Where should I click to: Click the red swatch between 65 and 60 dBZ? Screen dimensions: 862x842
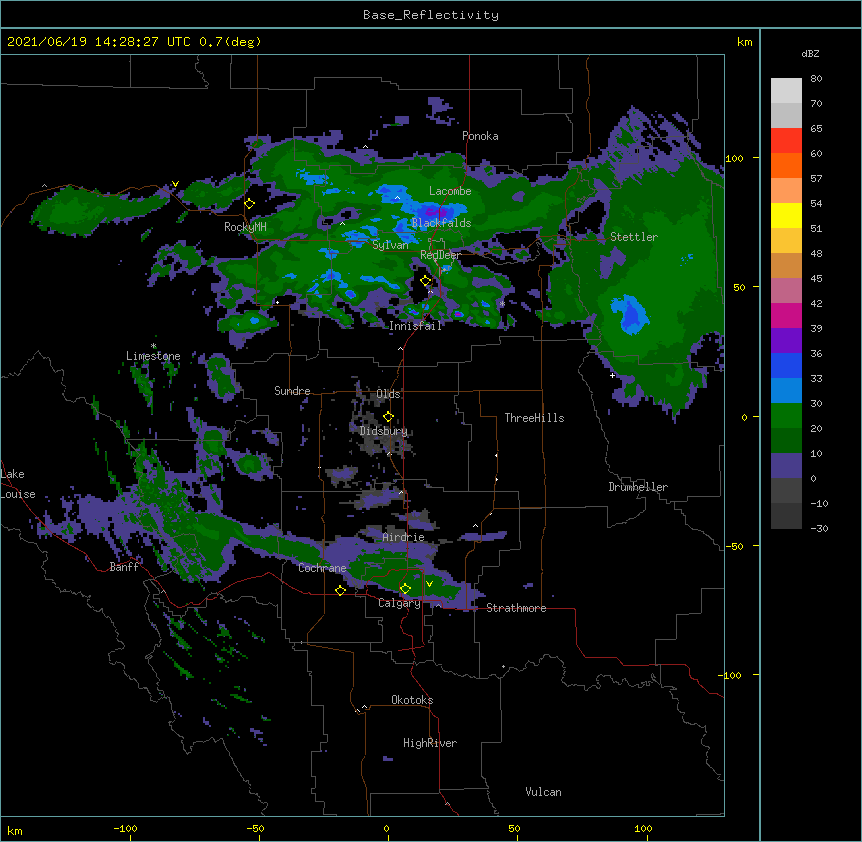(786, 141)
